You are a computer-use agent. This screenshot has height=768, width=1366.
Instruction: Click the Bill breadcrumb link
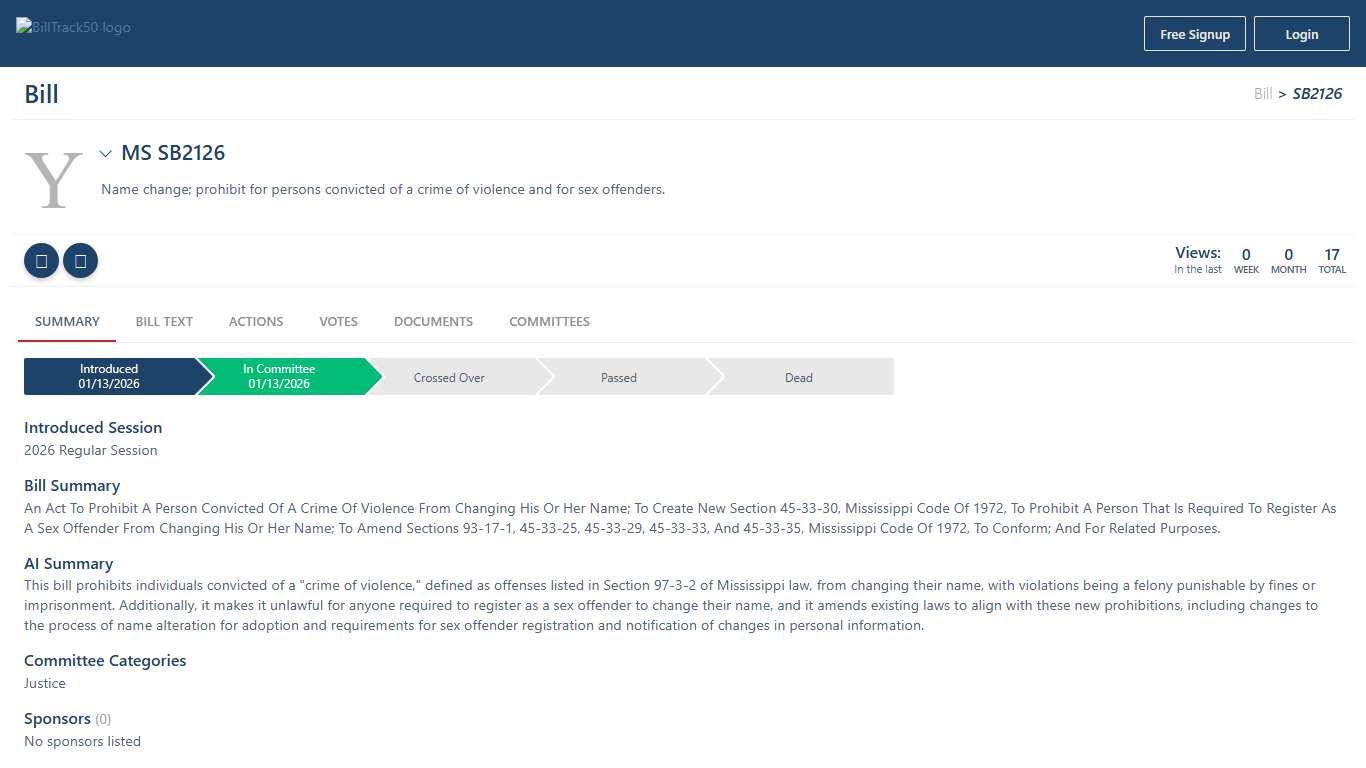(x=1263, y=94)
